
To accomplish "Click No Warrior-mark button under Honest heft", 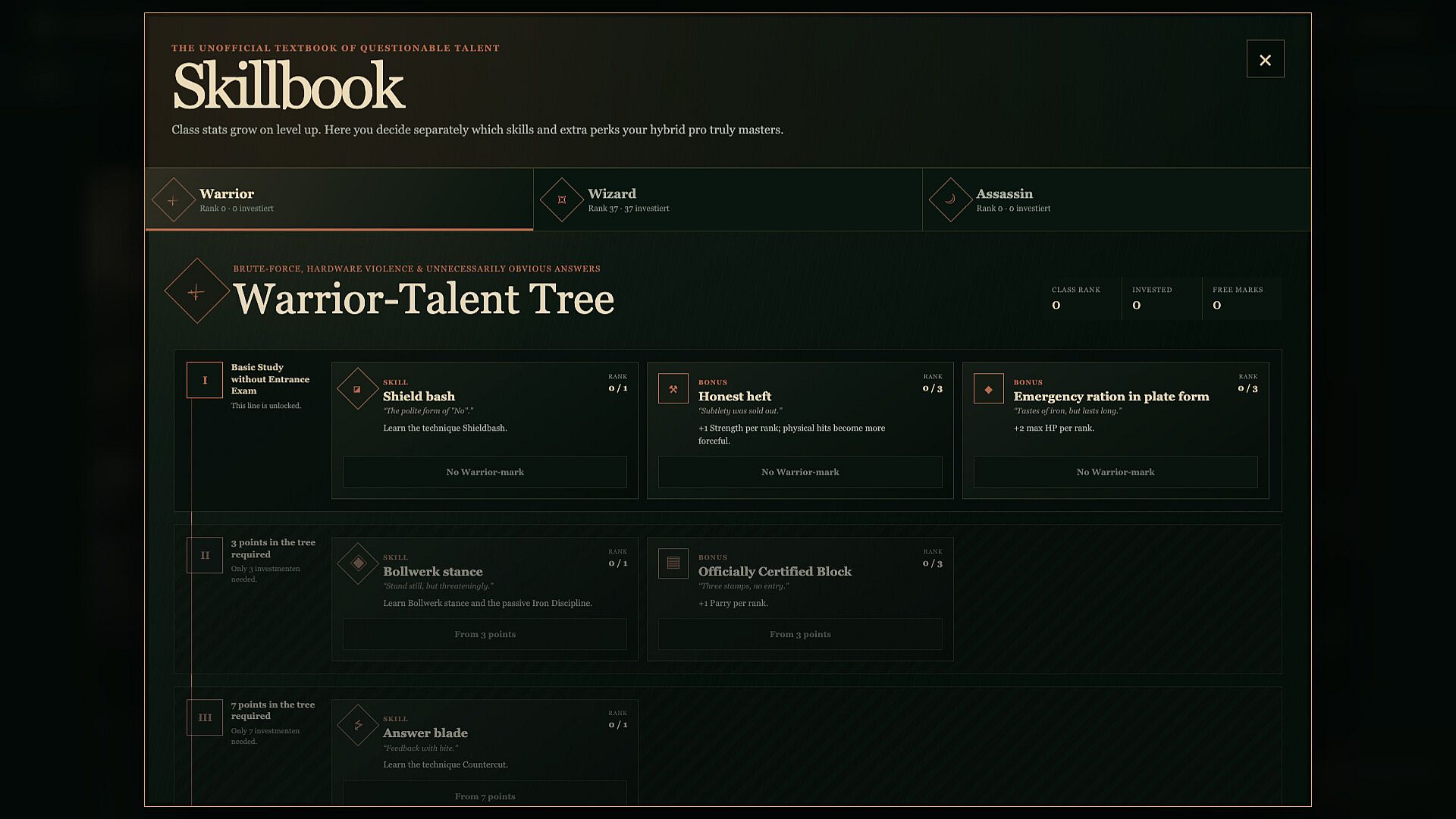I will coord(800,472).
